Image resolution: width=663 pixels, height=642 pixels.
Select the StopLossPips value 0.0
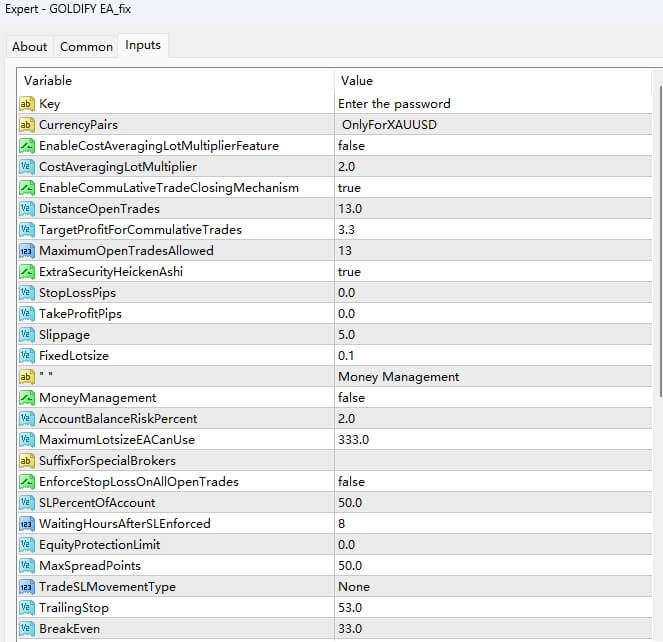point(346,293)
